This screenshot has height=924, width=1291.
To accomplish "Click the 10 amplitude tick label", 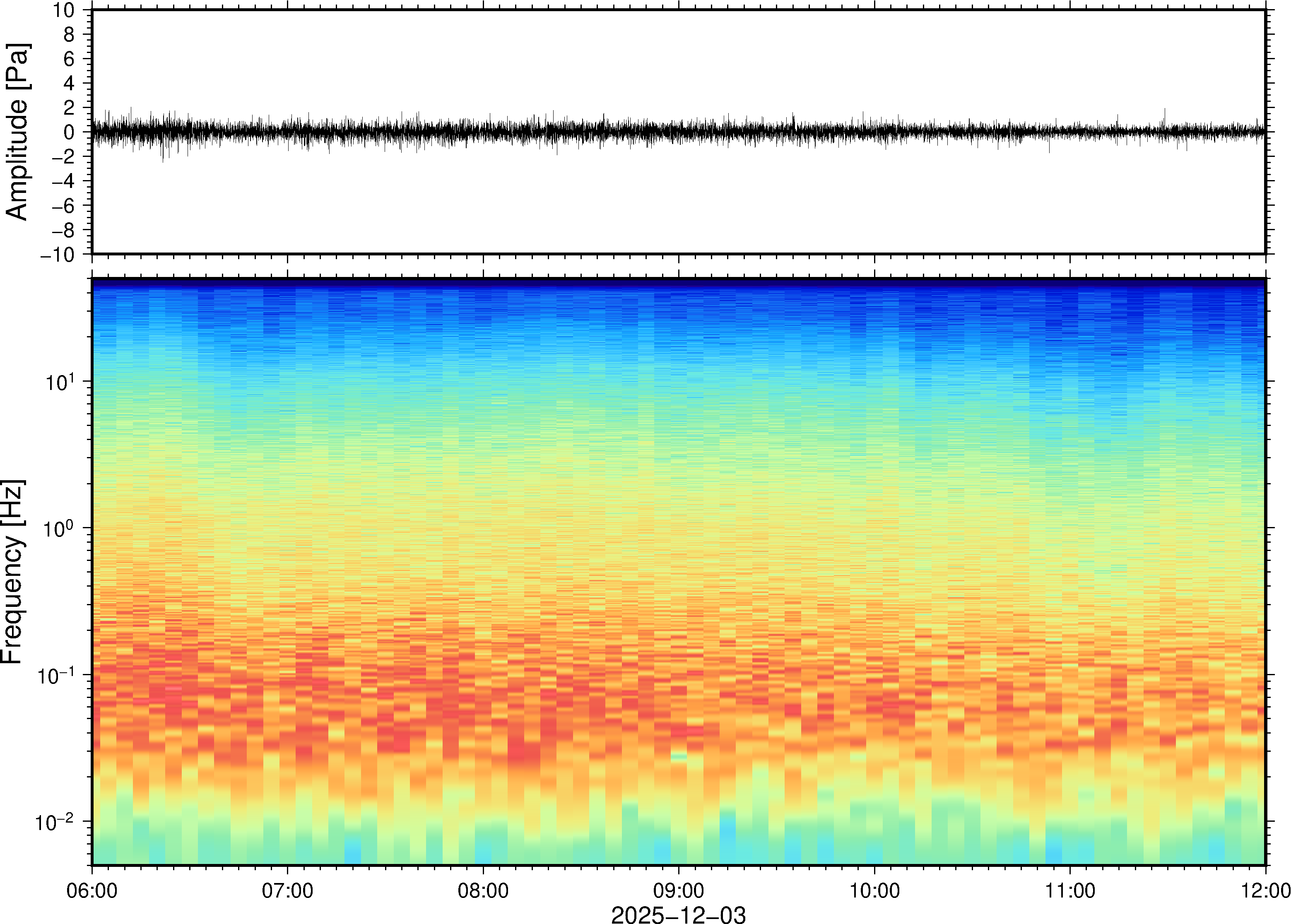I will 64,10.
